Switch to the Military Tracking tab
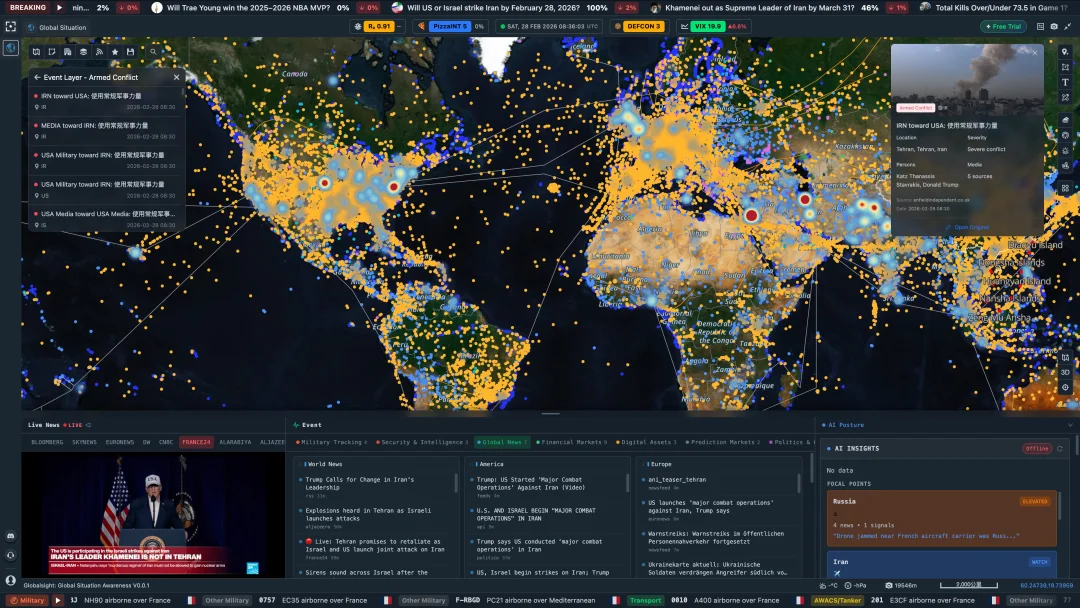 pos(331,442)
